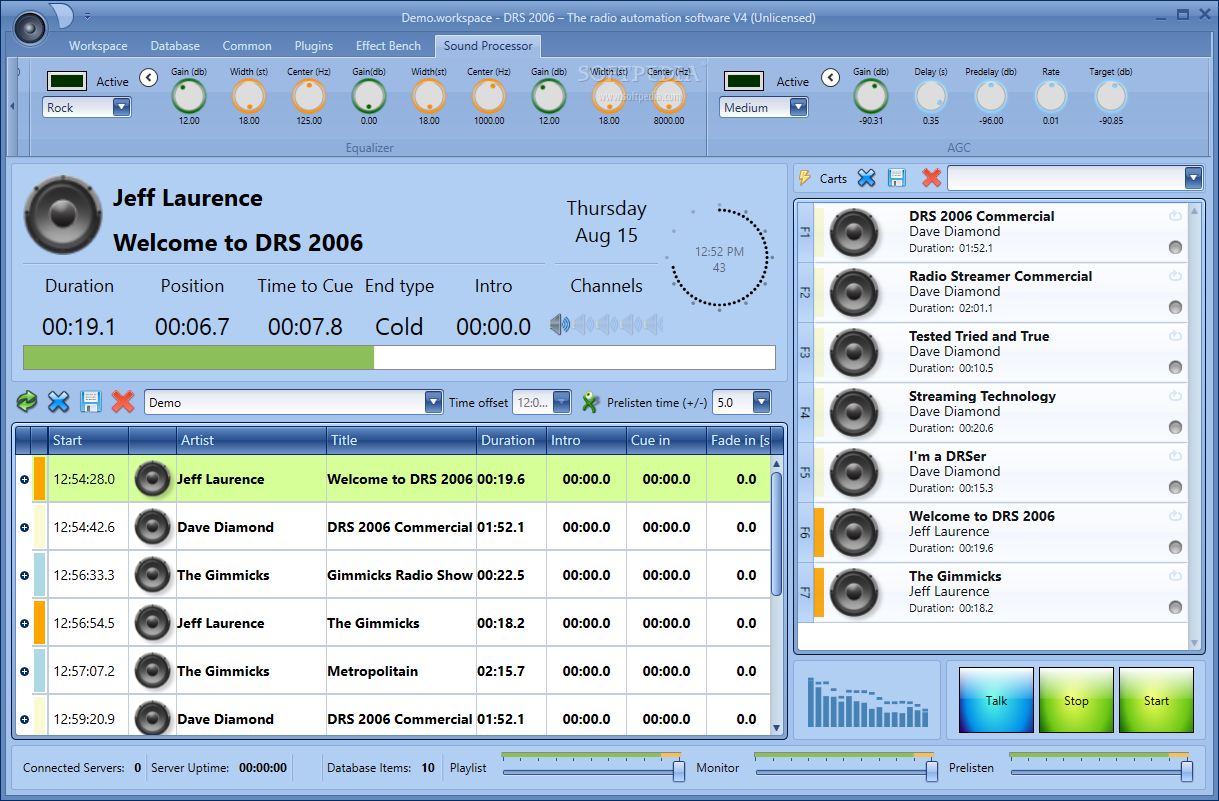Viewport: 1219px width, 801px height.
Task: Save the playlist with floppy disk icon
Action: point(91,402)
